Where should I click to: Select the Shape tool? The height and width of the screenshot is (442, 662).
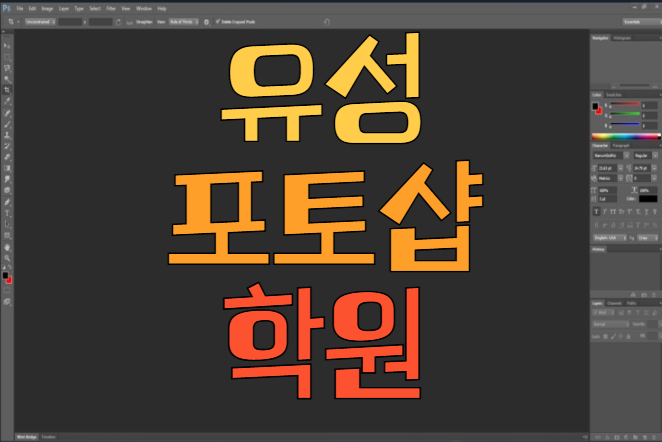point(7,236)
